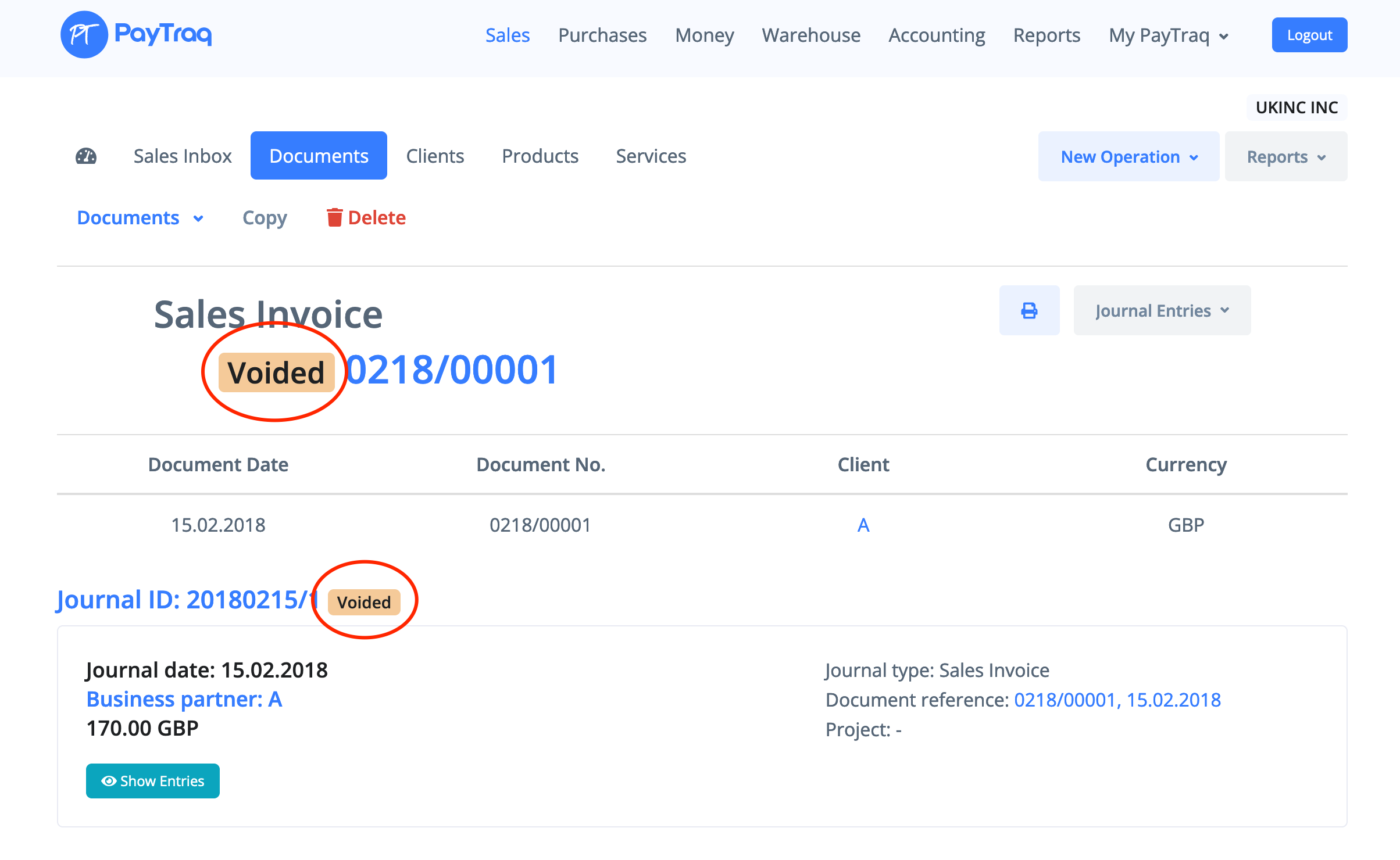Click the UKINC INC company label
Image resolution: width=1400 pixels, height=860 pixels.
click(x=1296, y=107)
